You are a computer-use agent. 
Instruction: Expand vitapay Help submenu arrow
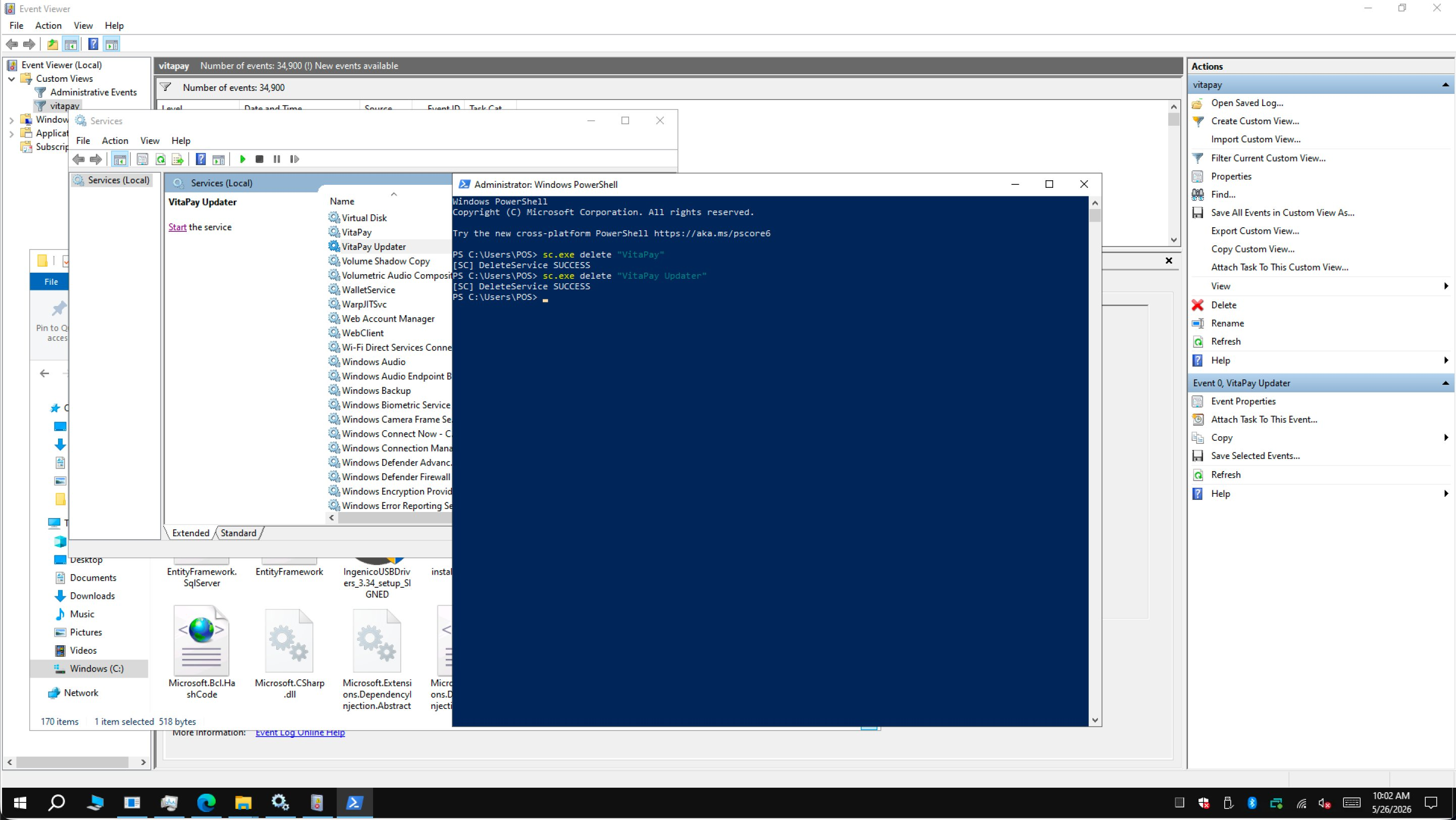(1445, 361)
